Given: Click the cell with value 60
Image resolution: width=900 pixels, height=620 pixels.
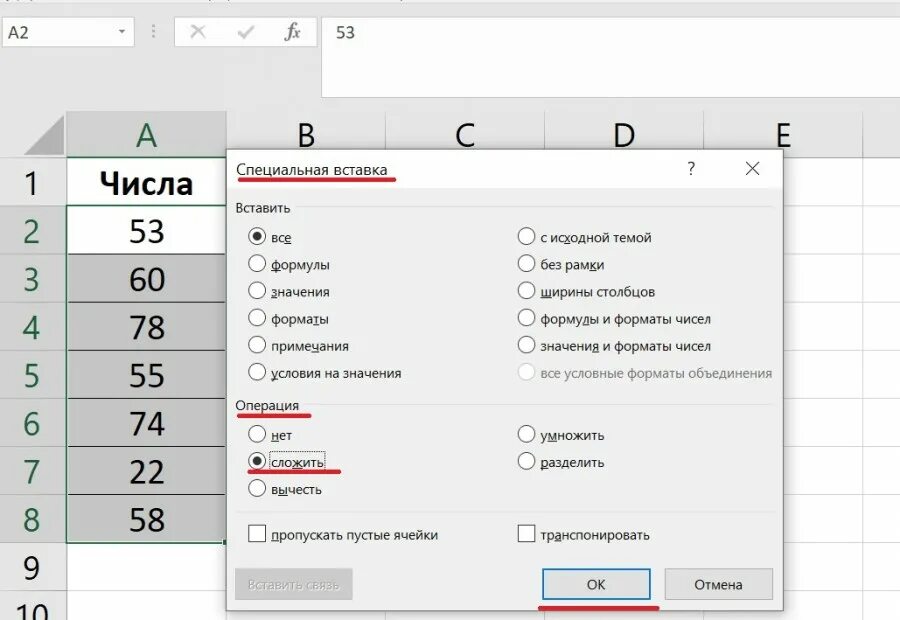Looking at the screenshot, I should tap(146, 278).
